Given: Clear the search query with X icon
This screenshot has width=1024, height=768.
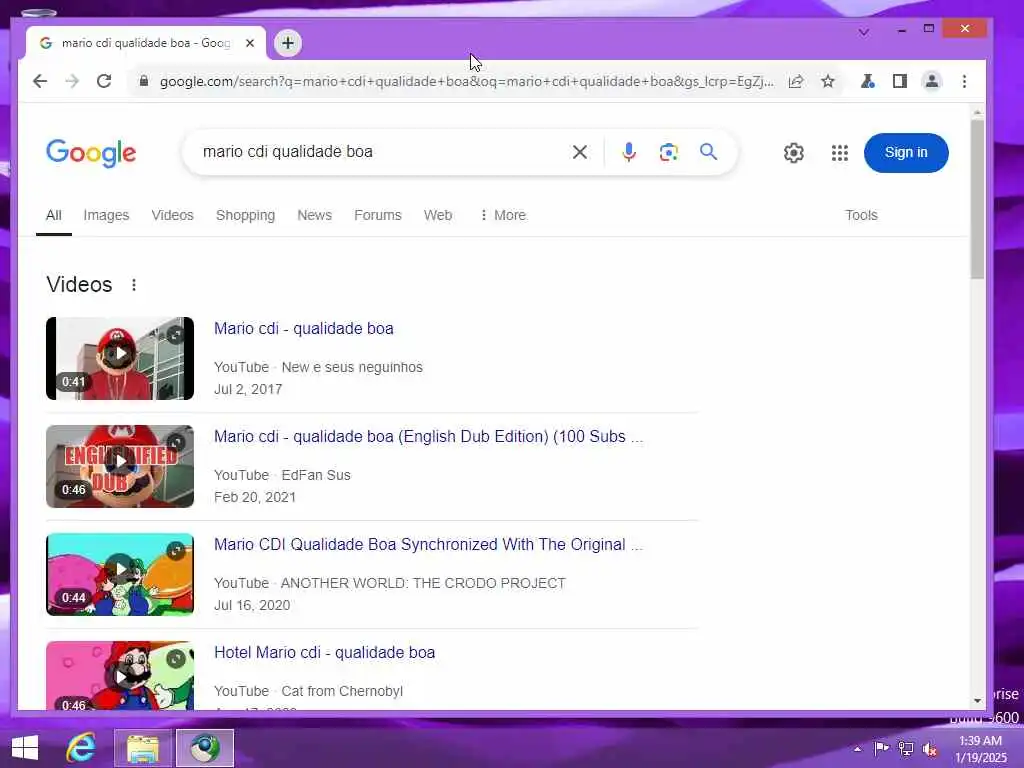Looking at the screenshot, I should [579, 152].
